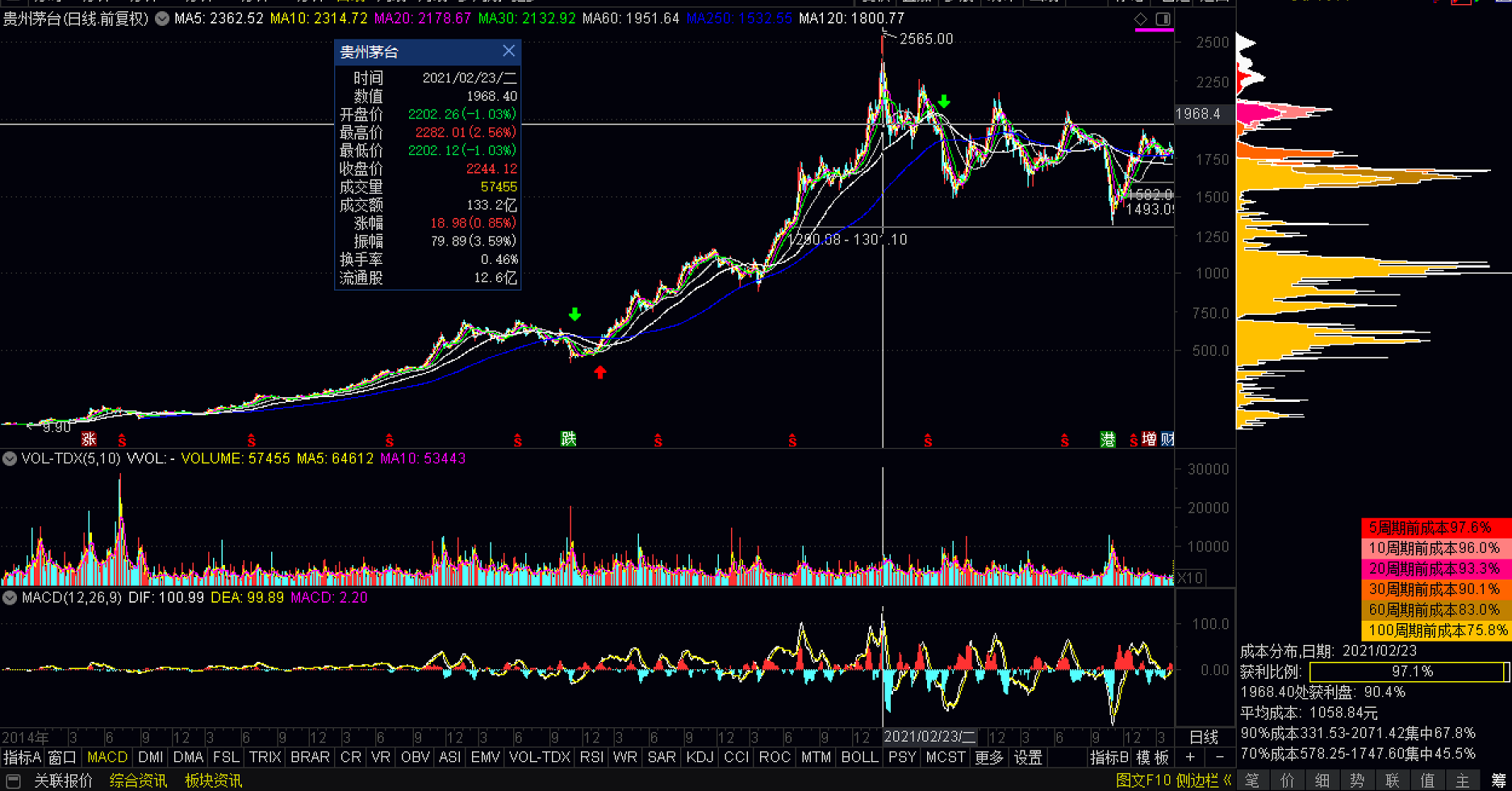
Task: Click the red 增 marker below chart
Action: [x=1149, y=439]
